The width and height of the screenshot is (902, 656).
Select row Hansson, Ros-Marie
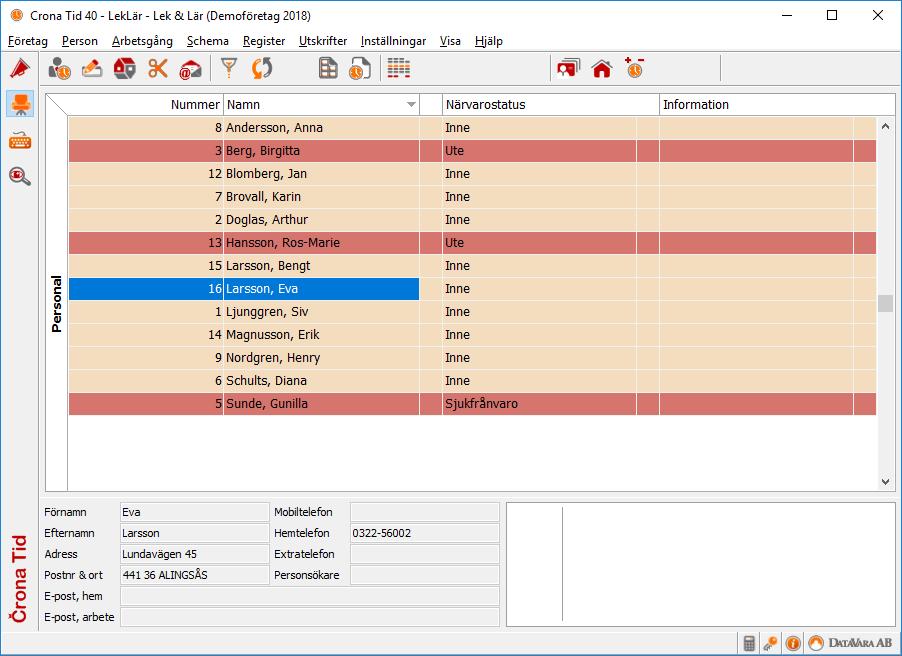[x=472, y=243]
